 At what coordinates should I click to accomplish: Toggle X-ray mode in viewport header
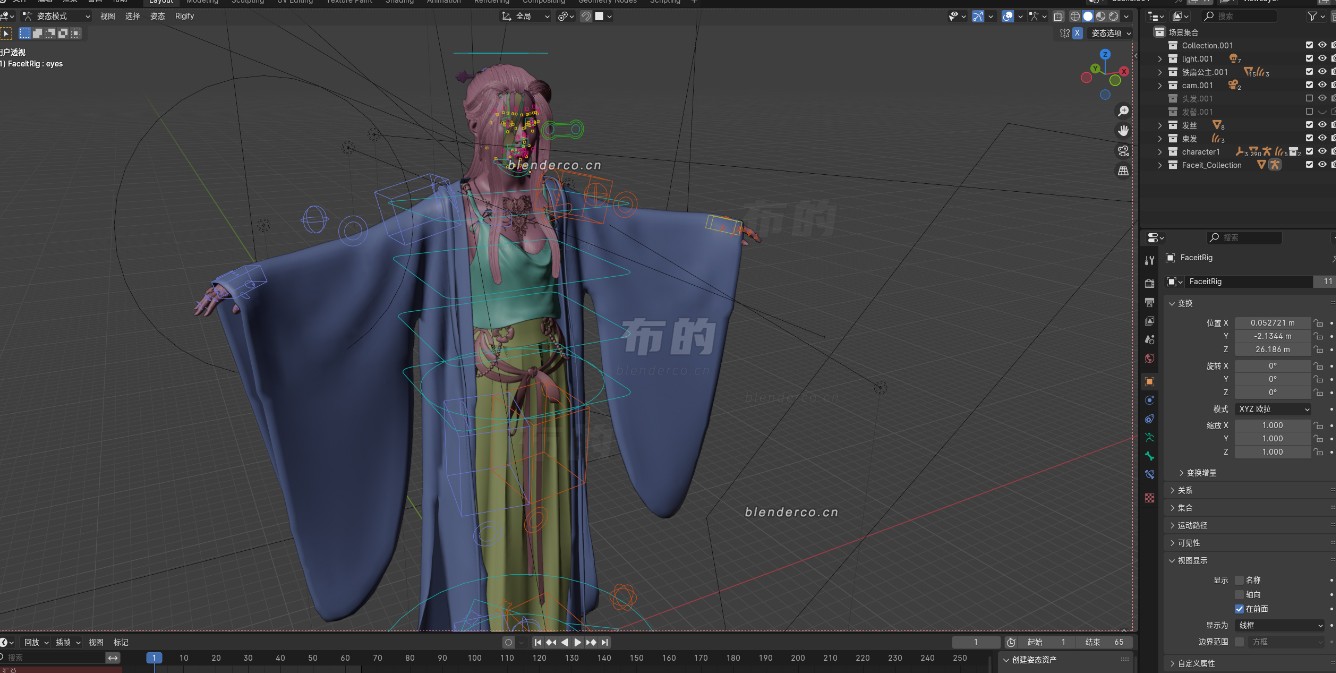pyautogui.click(x=1059, y=16)
